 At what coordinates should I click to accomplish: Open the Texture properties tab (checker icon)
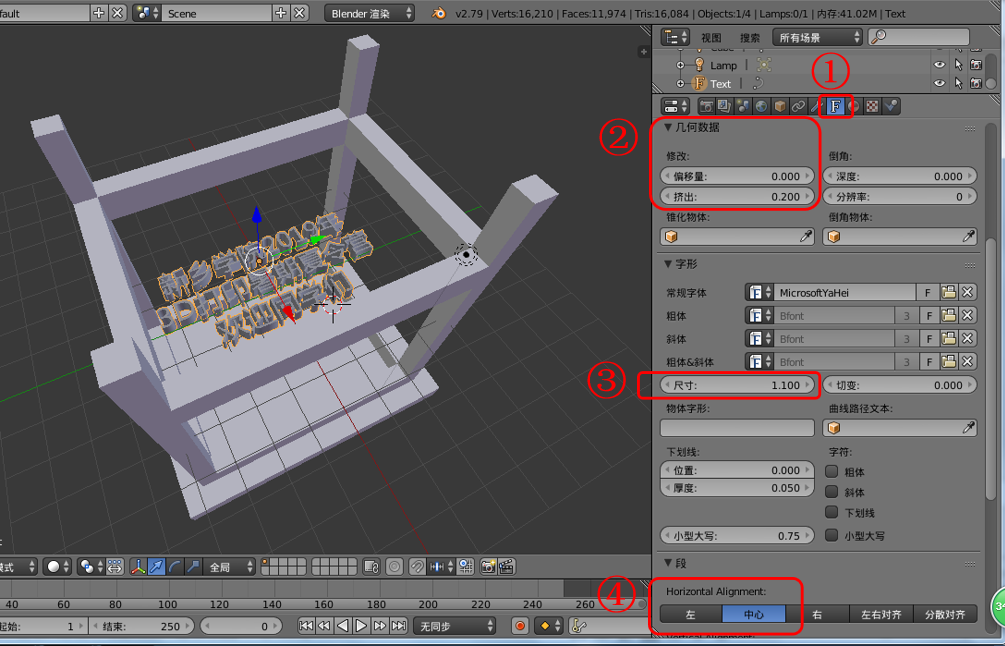coord(872,106)
